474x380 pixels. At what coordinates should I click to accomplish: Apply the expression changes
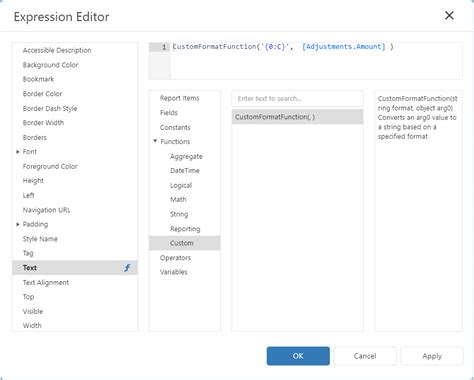click(x=432, y=356)
